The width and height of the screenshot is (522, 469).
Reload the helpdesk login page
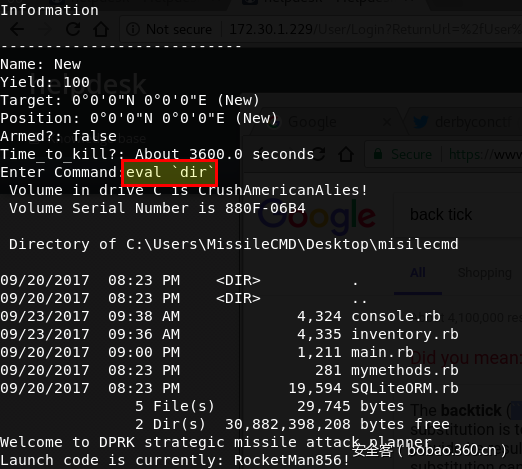point(73,29)
